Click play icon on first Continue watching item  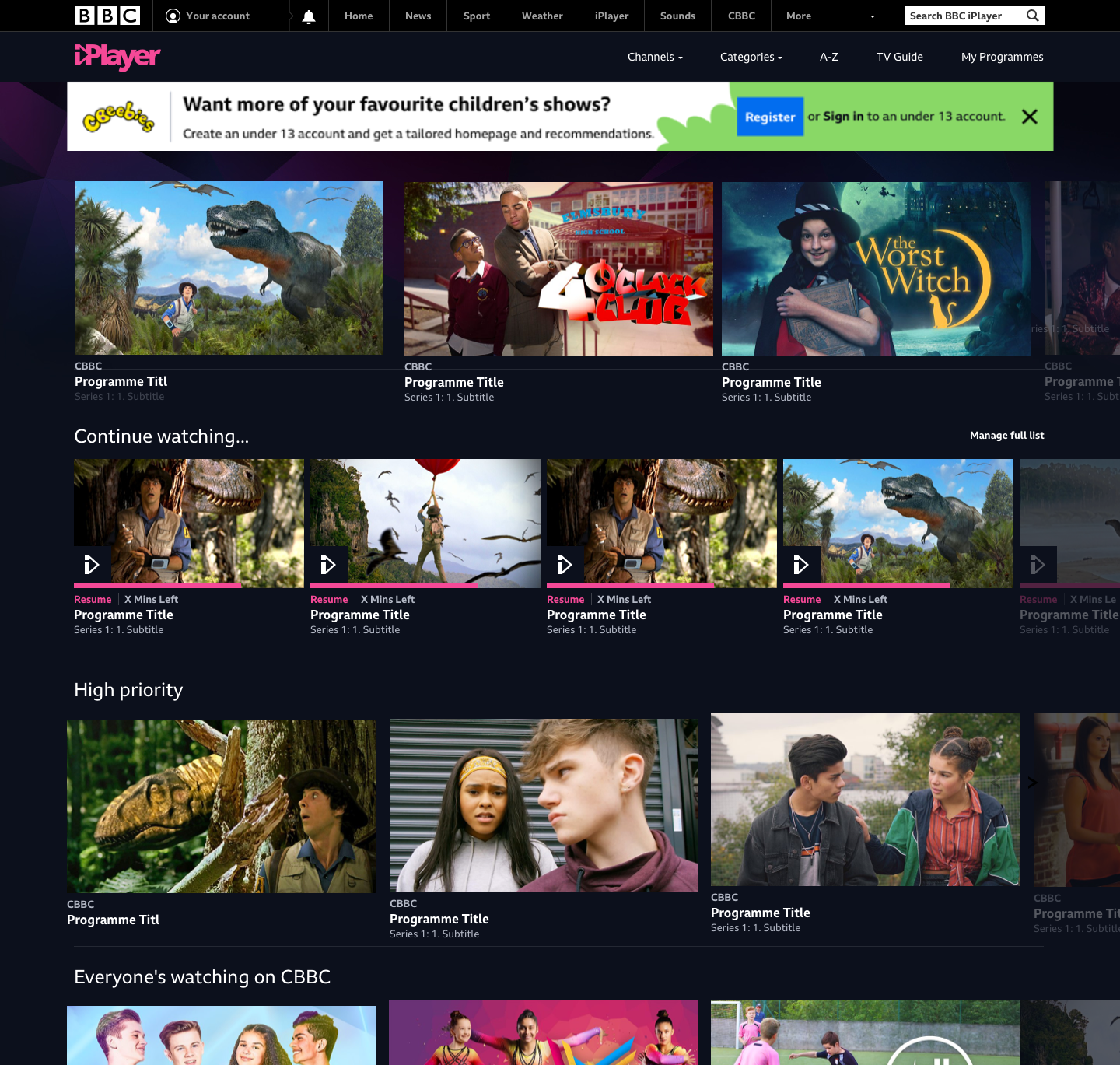tap(93, 565)
